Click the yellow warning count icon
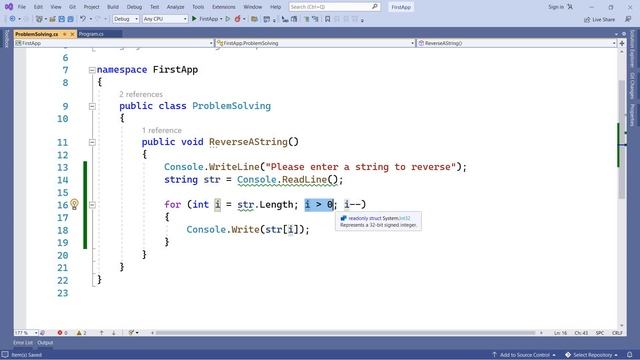The image size is (640, 360). point(79,333)
